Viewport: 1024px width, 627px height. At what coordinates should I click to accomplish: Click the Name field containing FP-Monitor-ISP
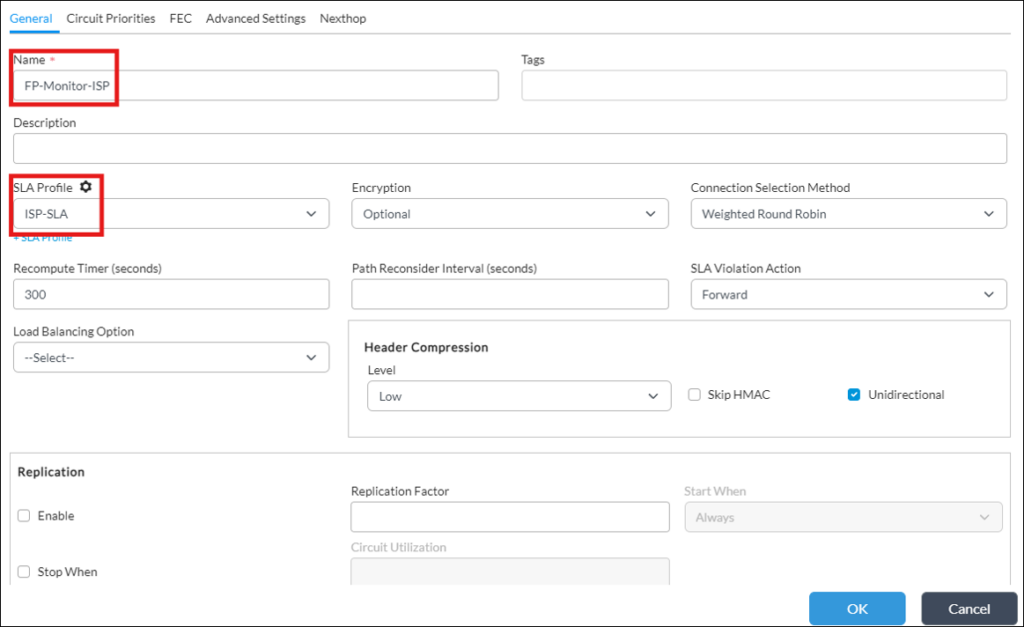click(256, 86)
